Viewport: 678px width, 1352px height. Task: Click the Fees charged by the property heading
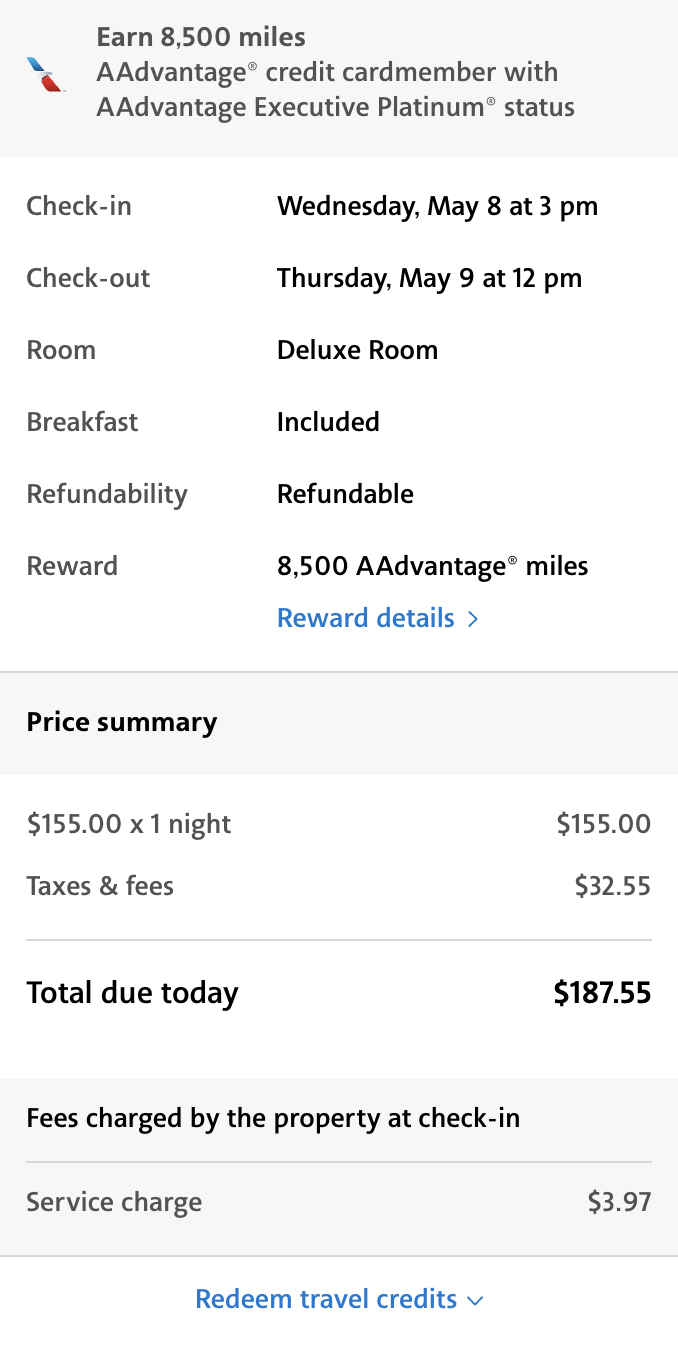[x=273, y=1117]
